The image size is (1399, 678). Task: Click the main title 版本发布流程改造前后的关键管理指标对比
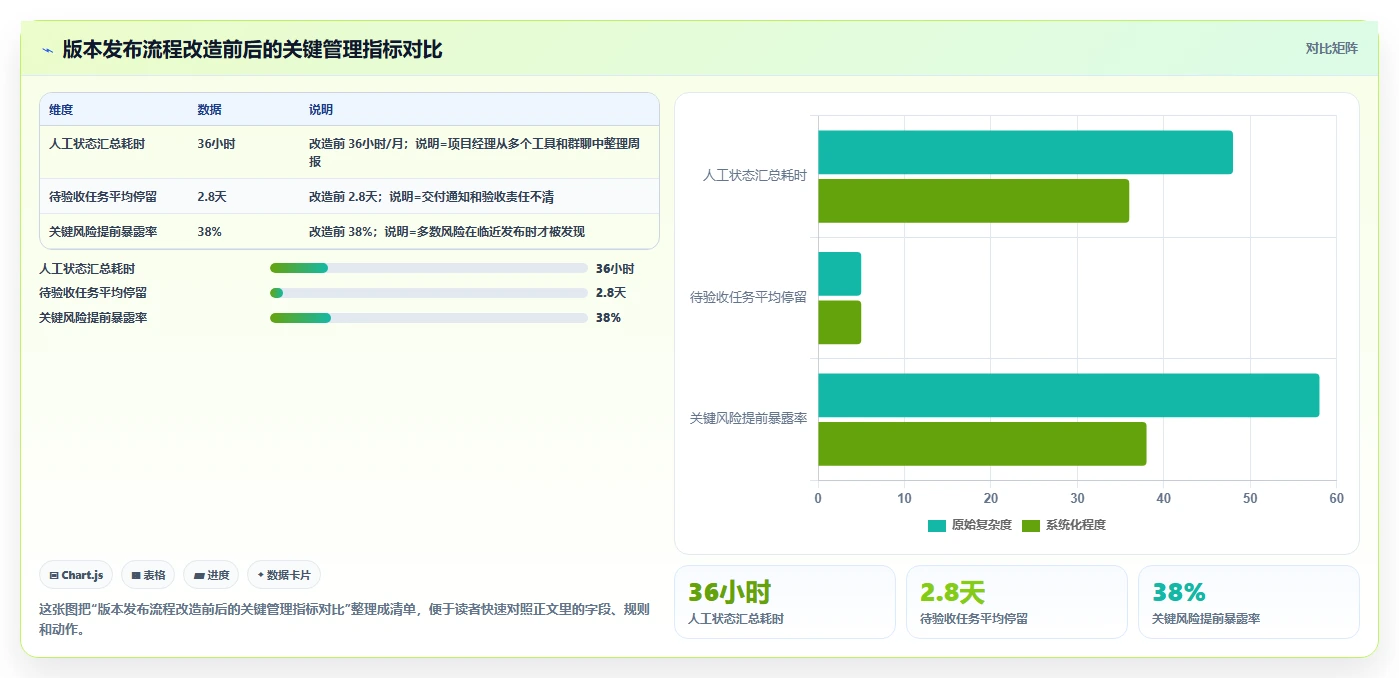pos(252,50)
